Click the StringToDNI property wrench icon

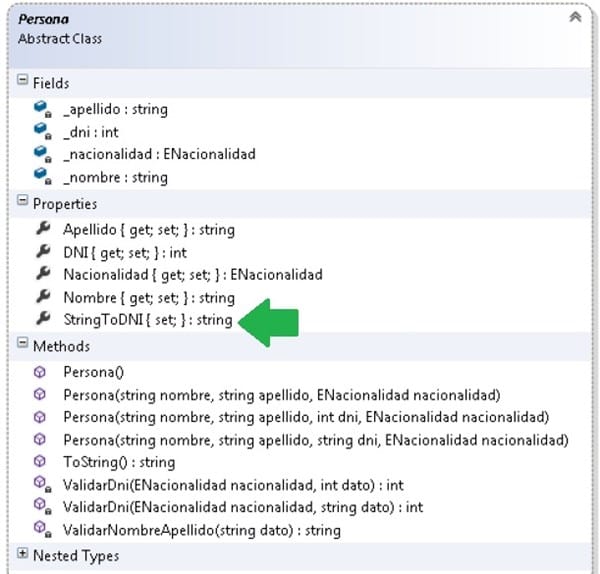coord(42,320)
